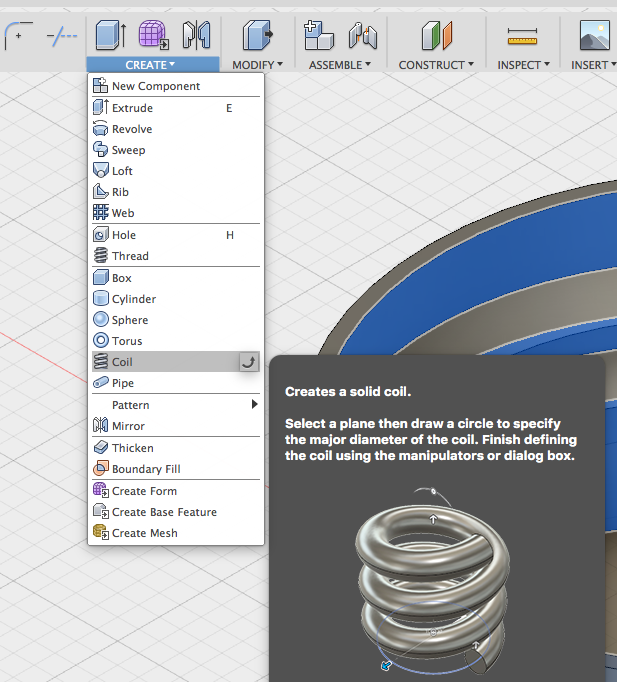Open the MODIFY dropdown menu
This screenshot has height=682, width=617.
(257, 65)
